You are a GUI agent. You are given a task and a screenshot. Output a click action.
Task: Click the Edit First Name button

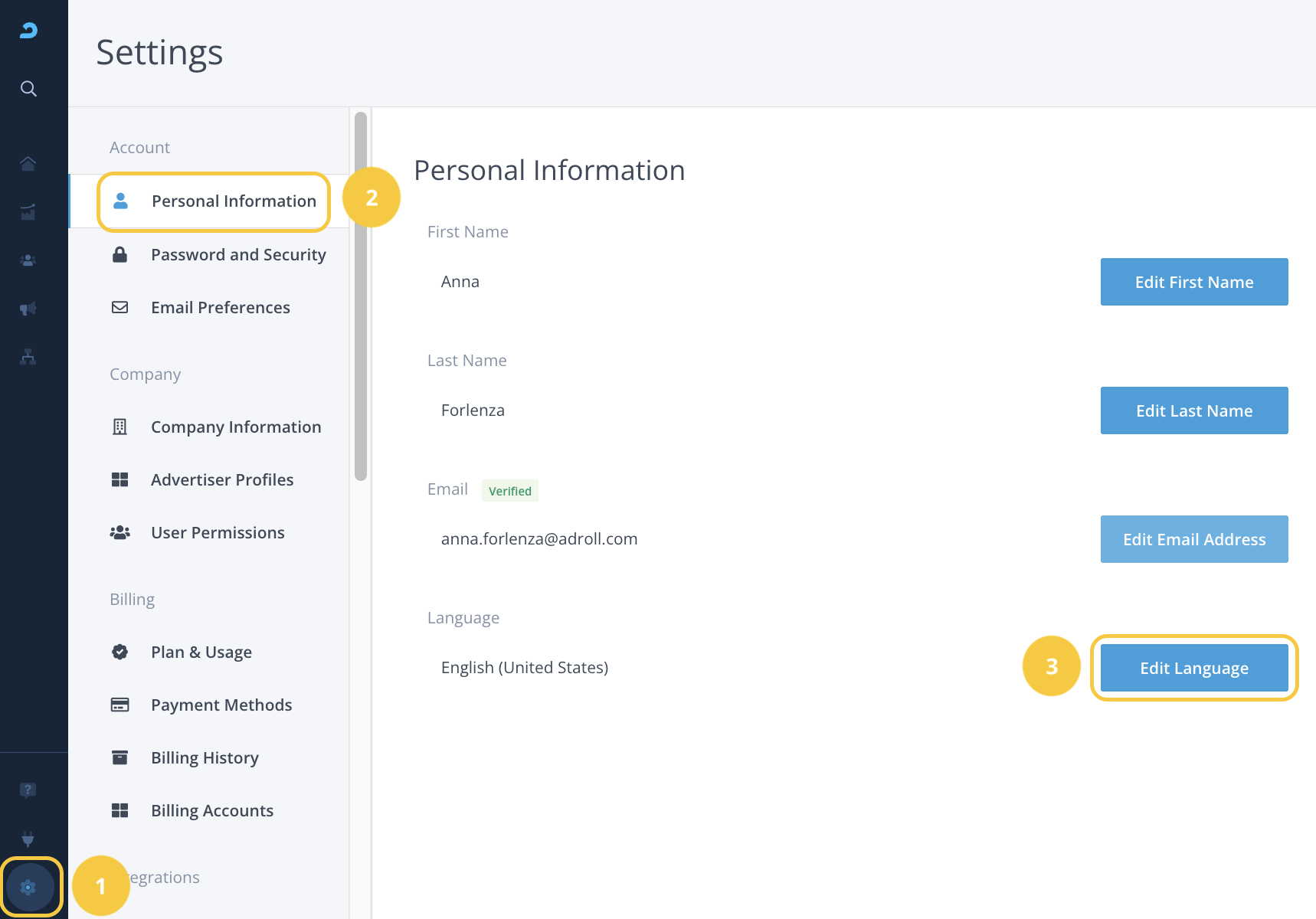1193,282
